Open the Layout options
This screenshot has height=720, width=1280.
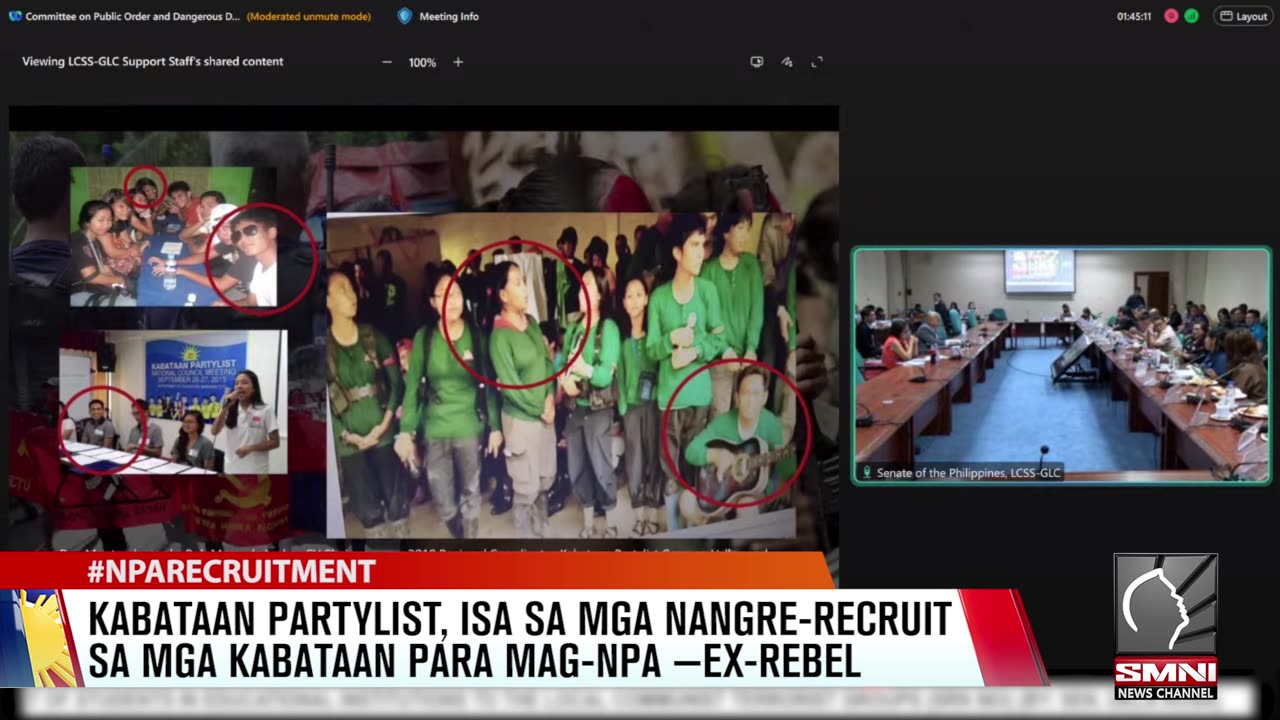point(1243,16)
